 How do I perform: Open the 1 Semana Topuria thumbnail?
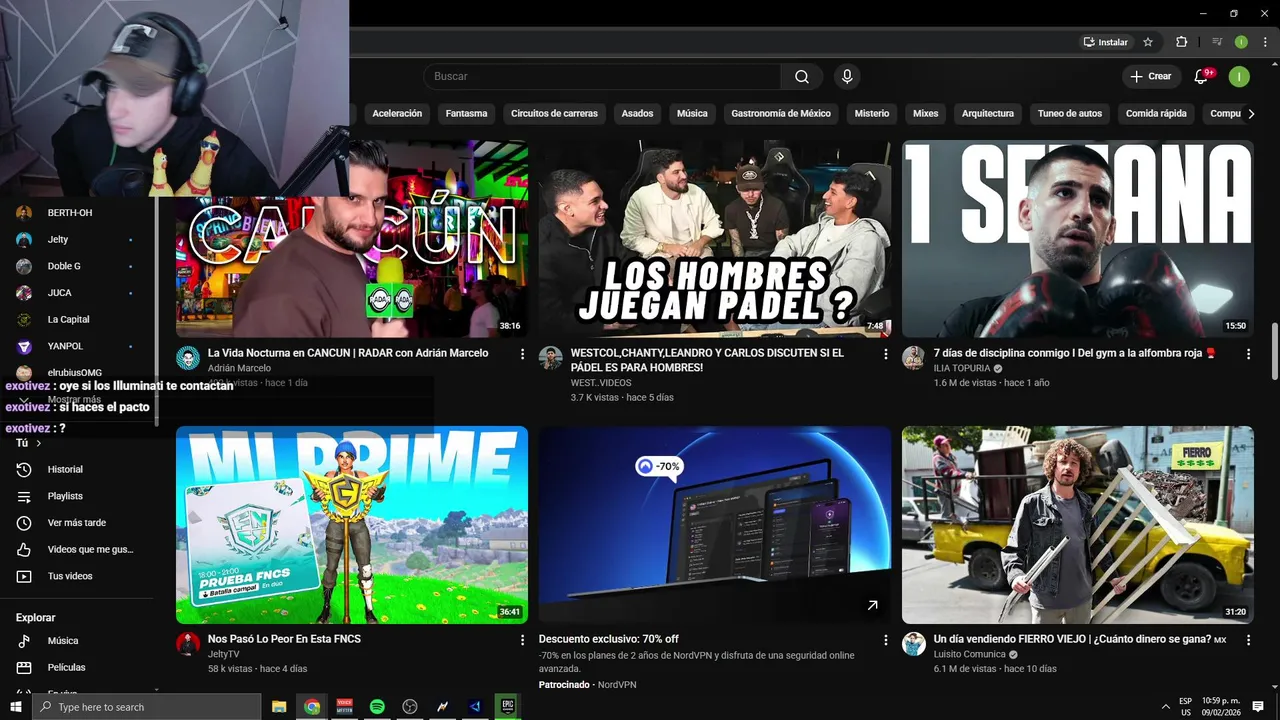click(1078, 239)
